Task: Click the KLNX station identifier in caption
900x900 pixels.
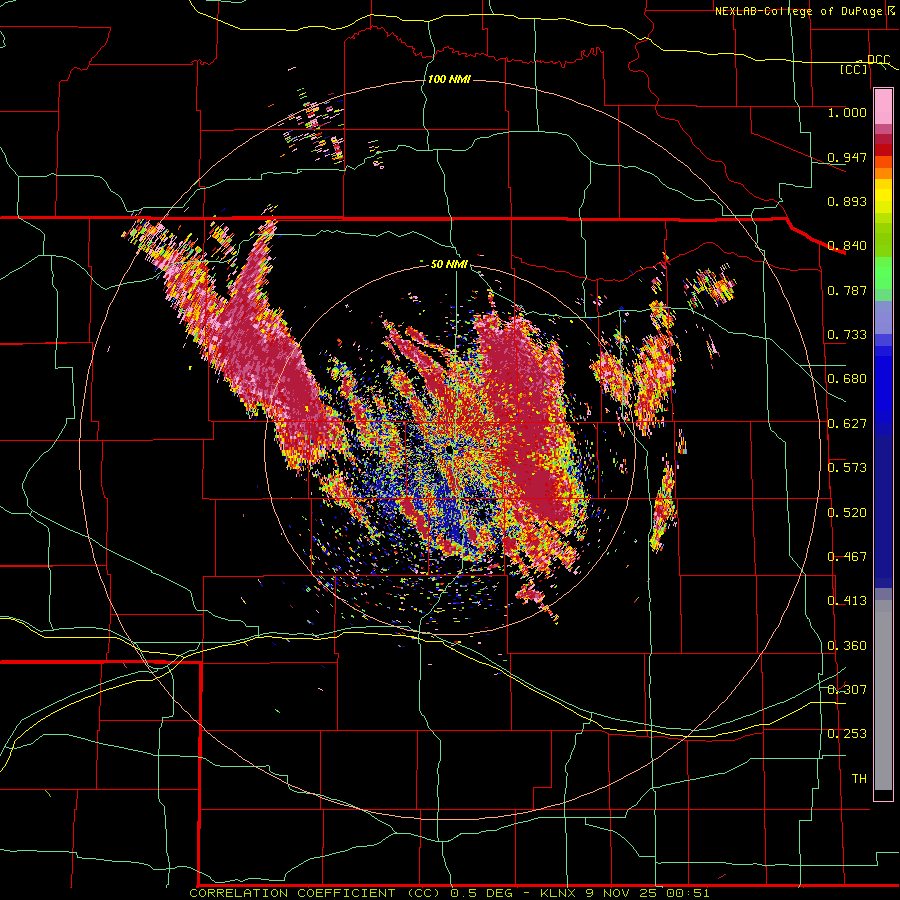Action: coord(559,893)
